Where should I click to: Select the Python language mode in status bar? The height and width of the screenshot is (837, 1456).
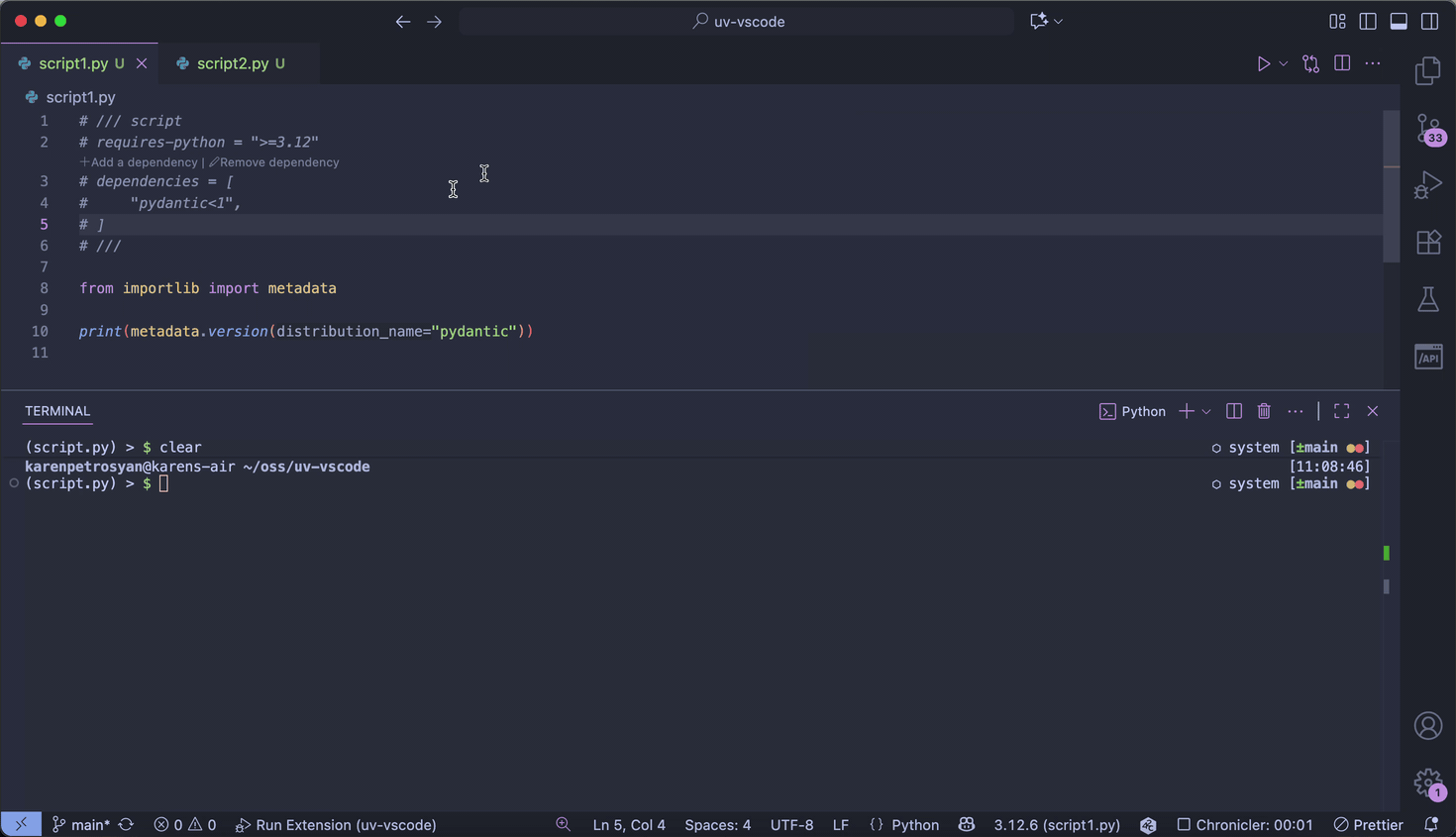914,824
